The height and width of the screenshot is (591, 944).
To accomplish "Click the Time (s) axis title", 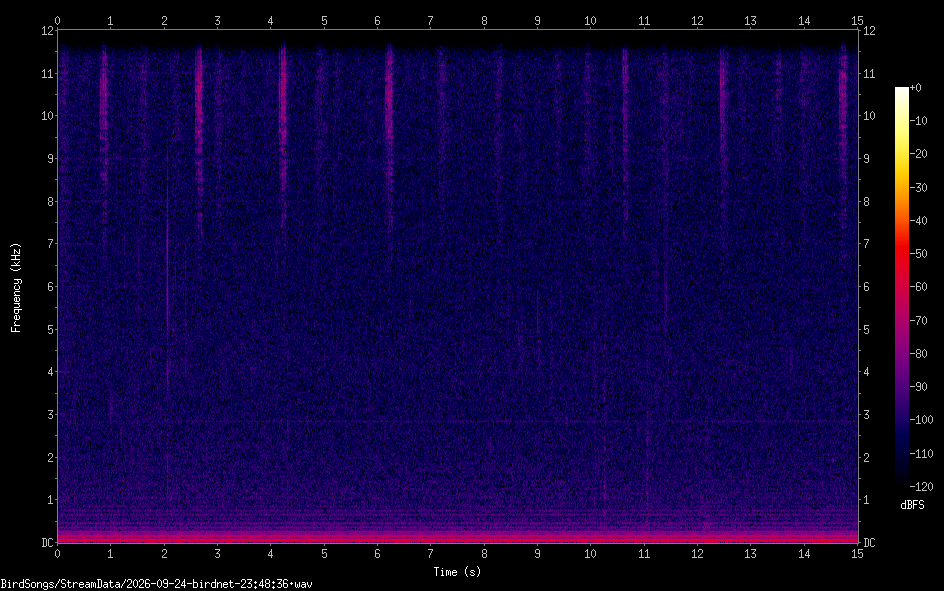I will (457, 572).
